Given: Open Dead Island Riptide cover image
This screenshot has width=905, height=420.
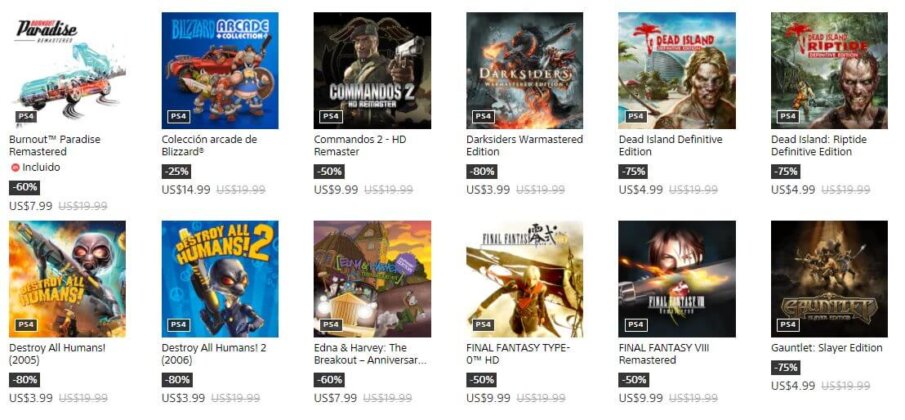Looking at the screenshot, I should coord(828,70).
